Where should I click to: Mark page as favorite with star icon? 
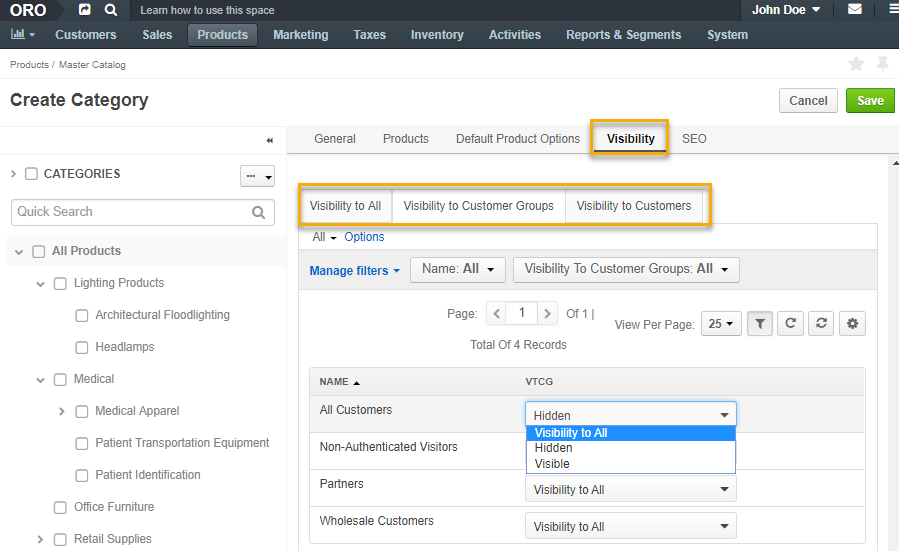point(856,64)
